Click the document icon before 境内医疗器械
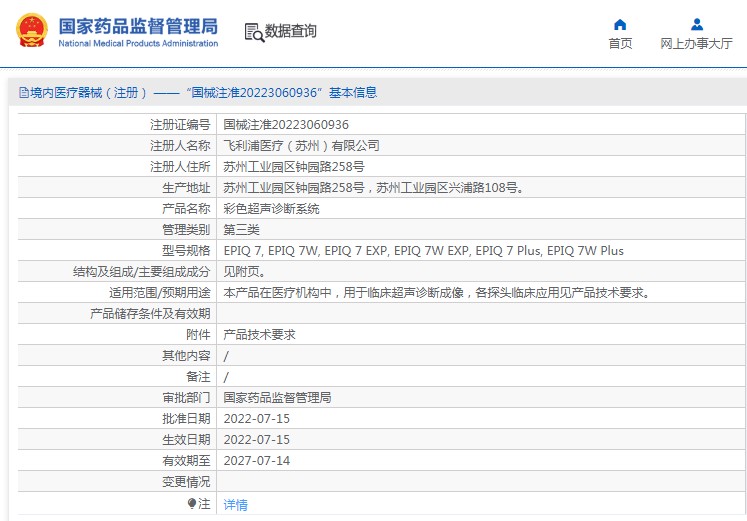This screenshot has width=747, height=521. click(x=24, y=92)
